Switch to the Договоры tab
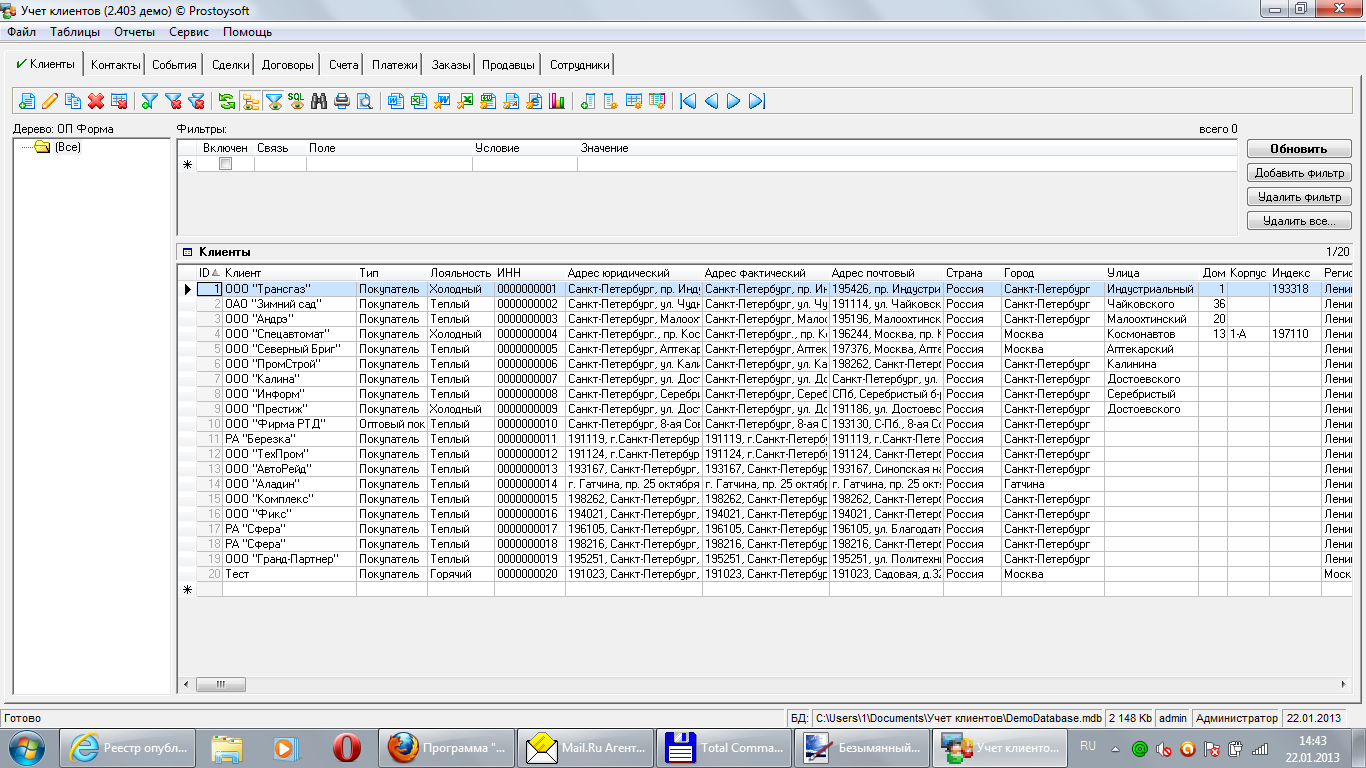This screenshot has width=1366, height=768. 287,65
